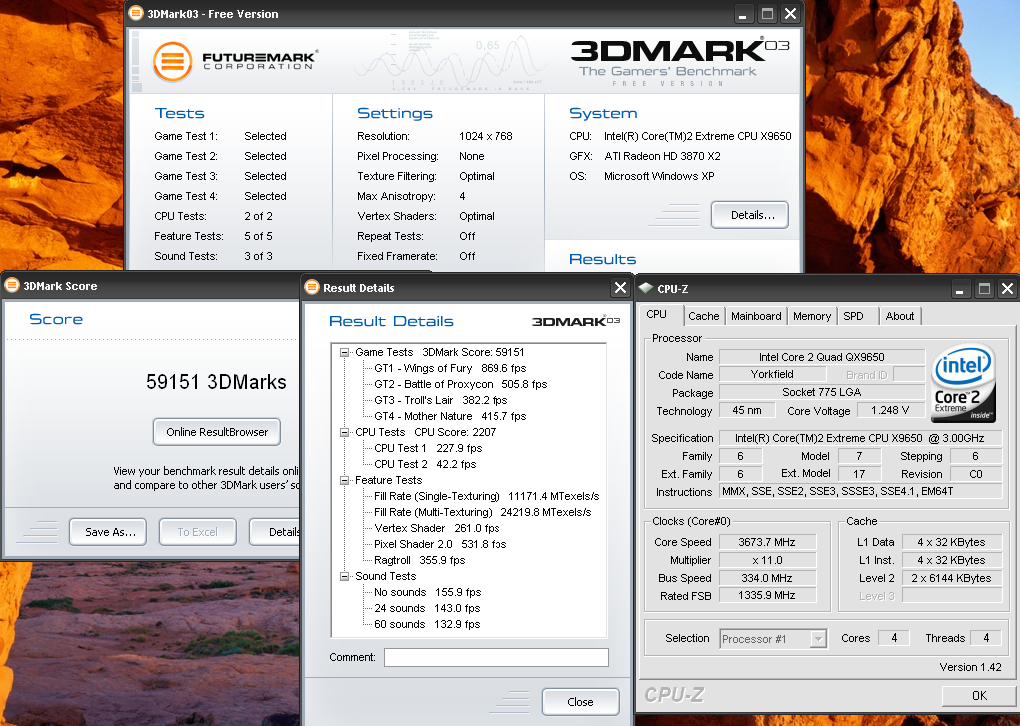Collapse the Feature Tests tree node
The height and width of the screenshot is (726, 1020).
click(x=344, y=480)
